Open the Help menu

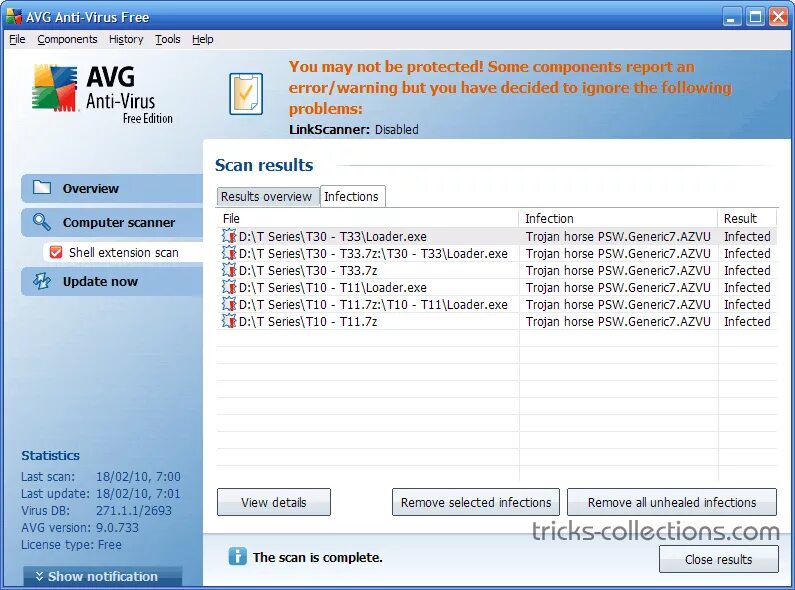tap(202, 39)
